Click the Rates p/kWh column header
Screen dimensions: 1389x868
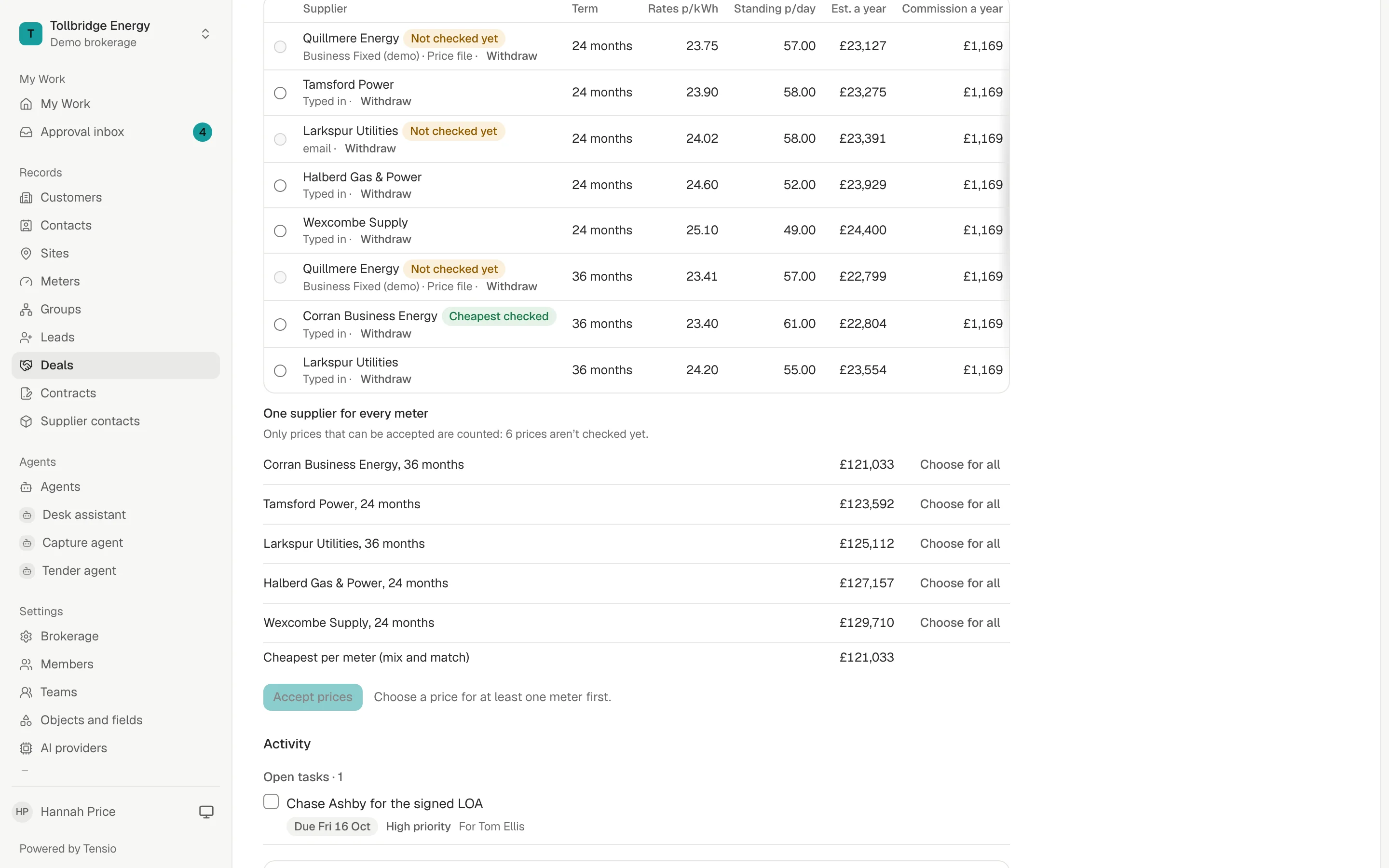(682, 9)
